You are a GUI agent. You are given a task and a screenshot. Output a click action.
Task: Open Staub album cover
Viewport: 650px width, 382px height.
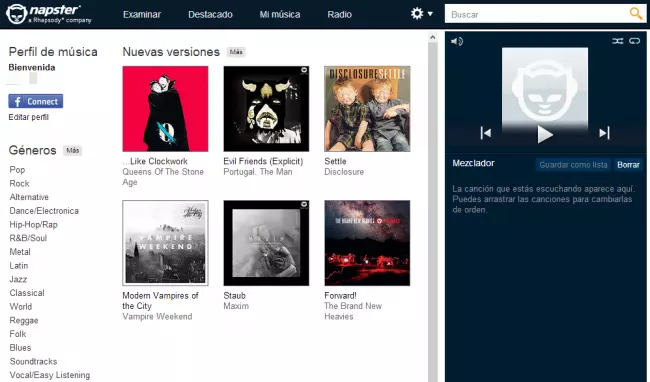(x=266, y=243)
